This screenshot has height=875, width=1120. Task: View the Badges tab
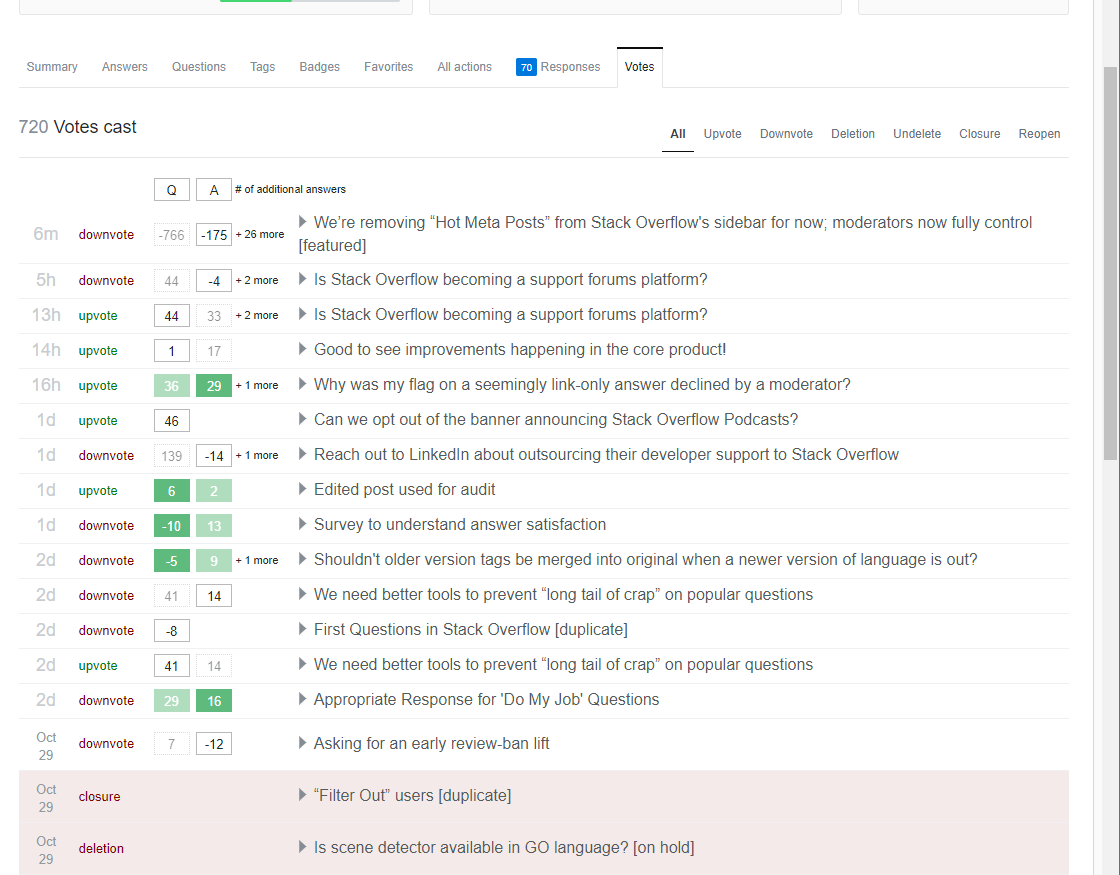[319, 66]
